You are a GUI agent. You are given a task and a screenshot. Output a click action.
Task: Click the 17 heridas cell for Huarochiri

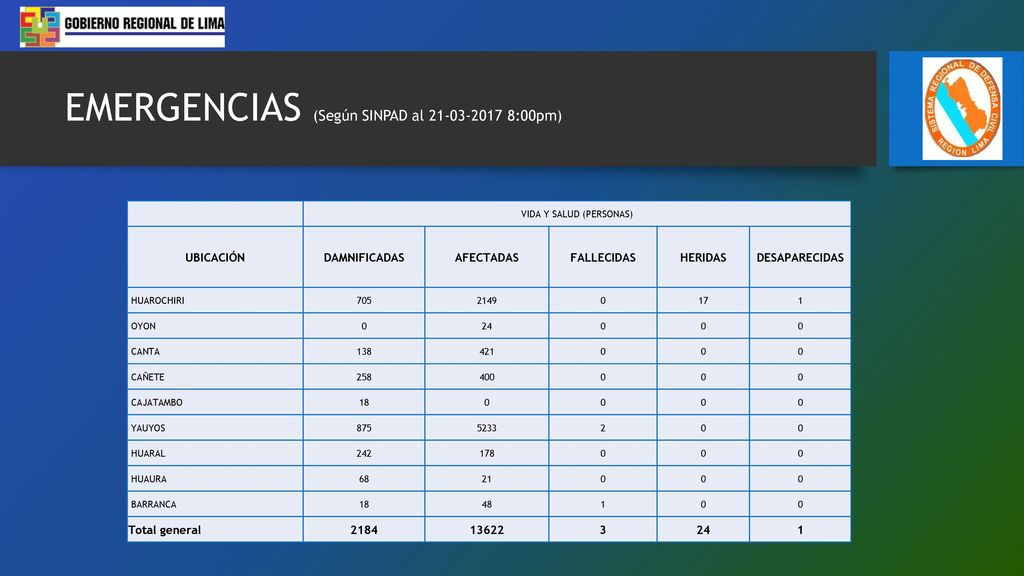(x=703, y=300)
